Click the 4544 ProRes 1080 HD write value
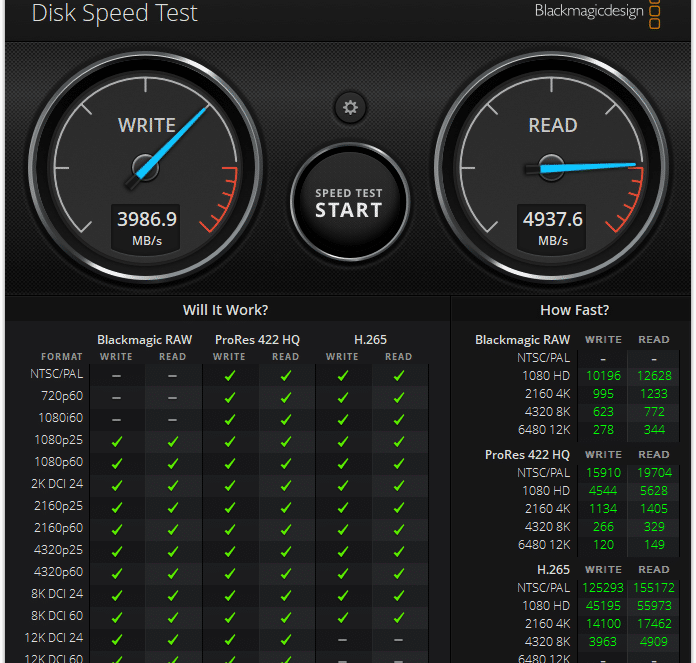Image resolution: width=696 pixels, height=663 pixels. (603, 490)
